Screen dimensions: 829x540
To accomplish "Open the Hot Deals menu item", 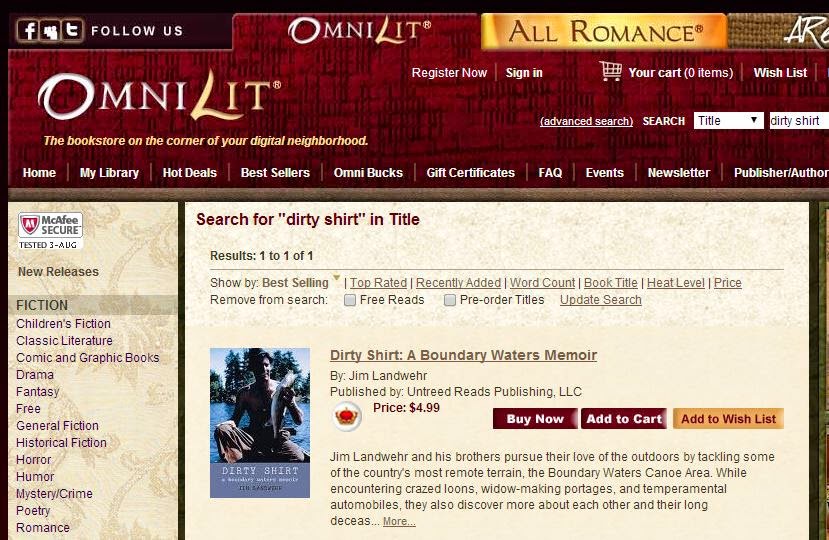I will (189, 173).
